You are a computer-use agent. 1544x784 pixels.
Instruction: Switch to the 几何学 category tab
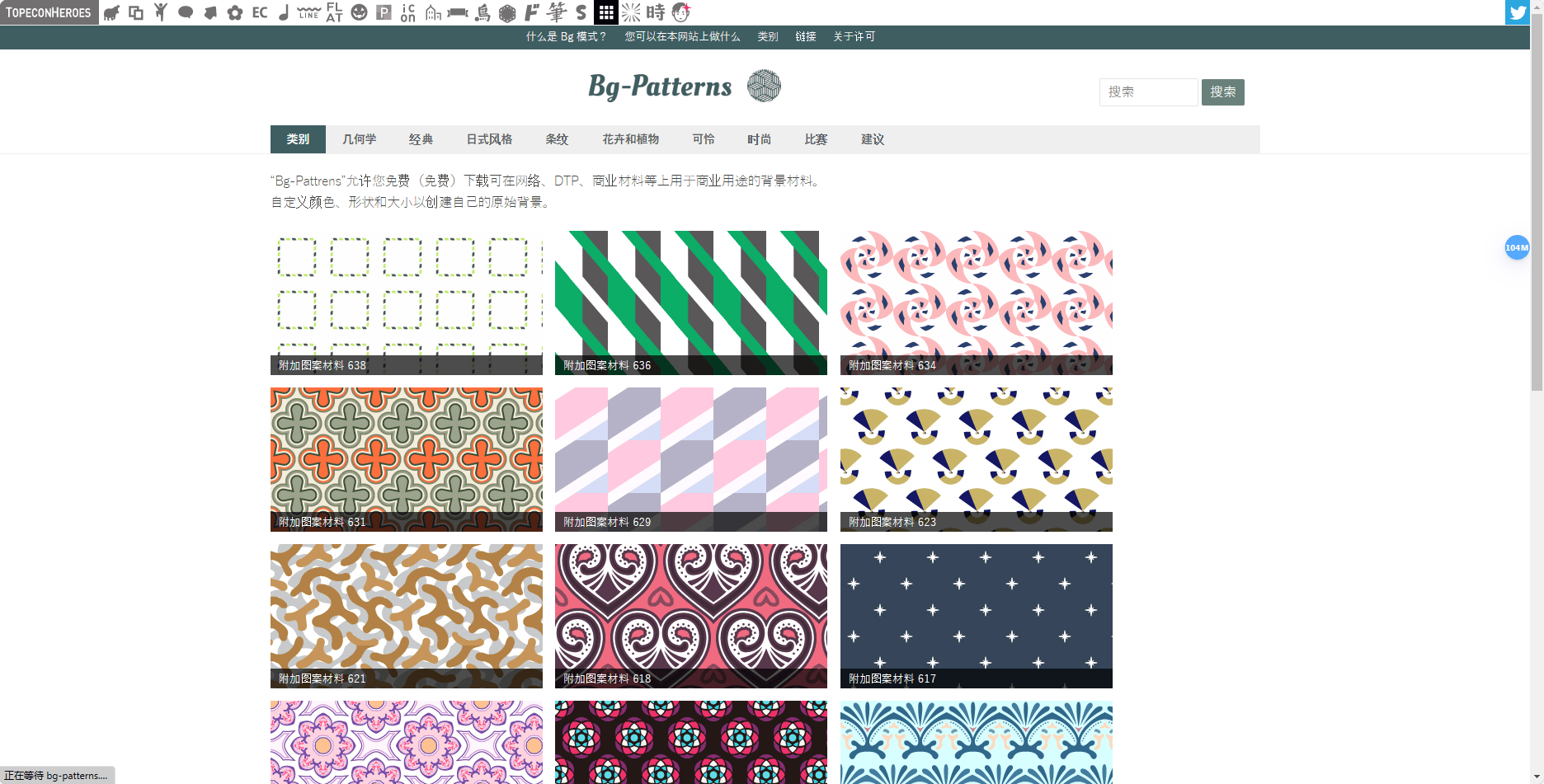tap(359, 138)
